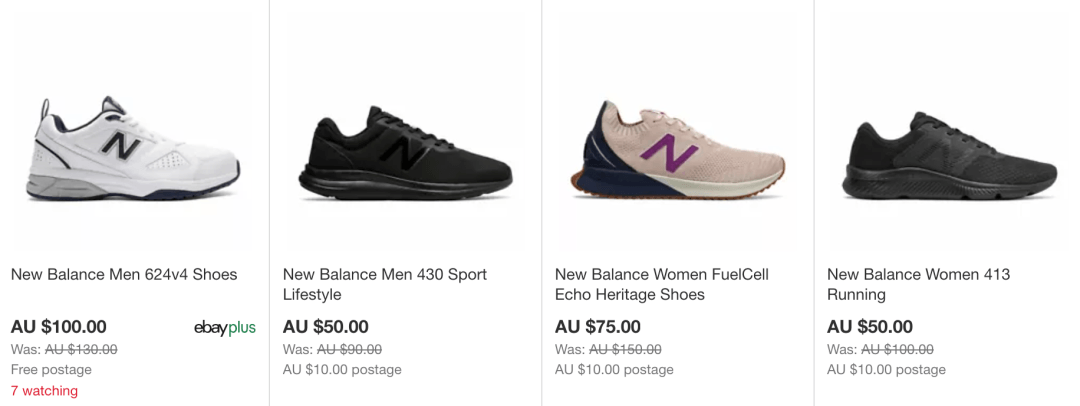
Task: Open New Balance Men 430 Sport Lifestyle
Action: tap(385, 284)
